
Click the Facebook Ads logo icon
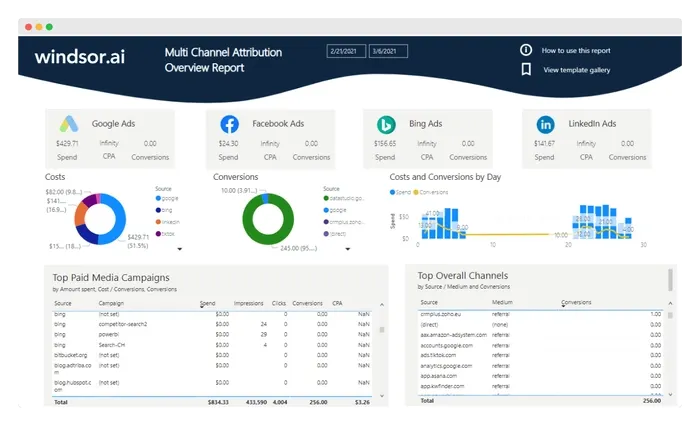coord(229,124)
